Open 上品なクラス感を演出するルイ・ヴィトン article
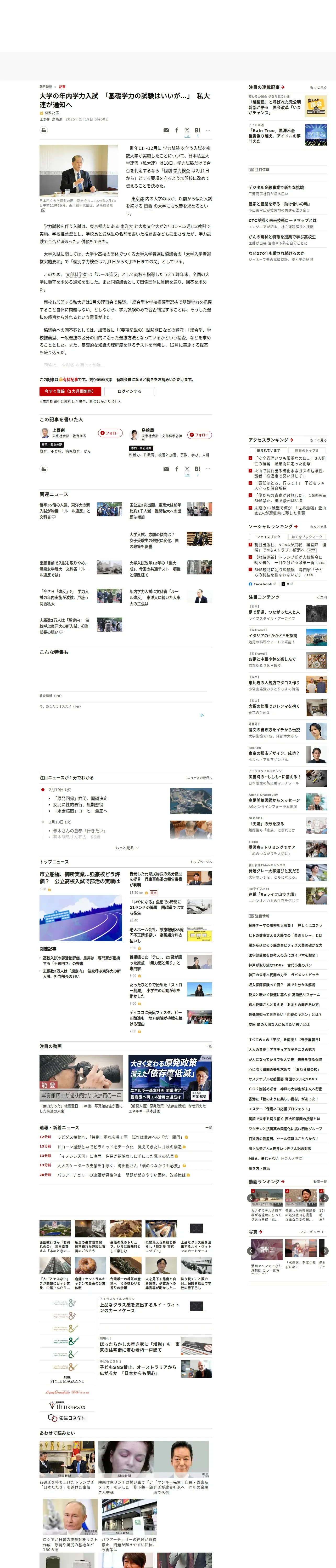This screenshot has width=336, height=1568. pyautogui.click(x=140, y=1307)
